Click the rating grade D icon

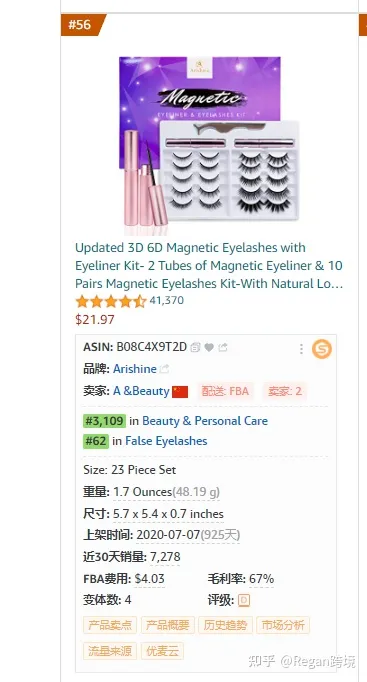(x=244, y=601)
